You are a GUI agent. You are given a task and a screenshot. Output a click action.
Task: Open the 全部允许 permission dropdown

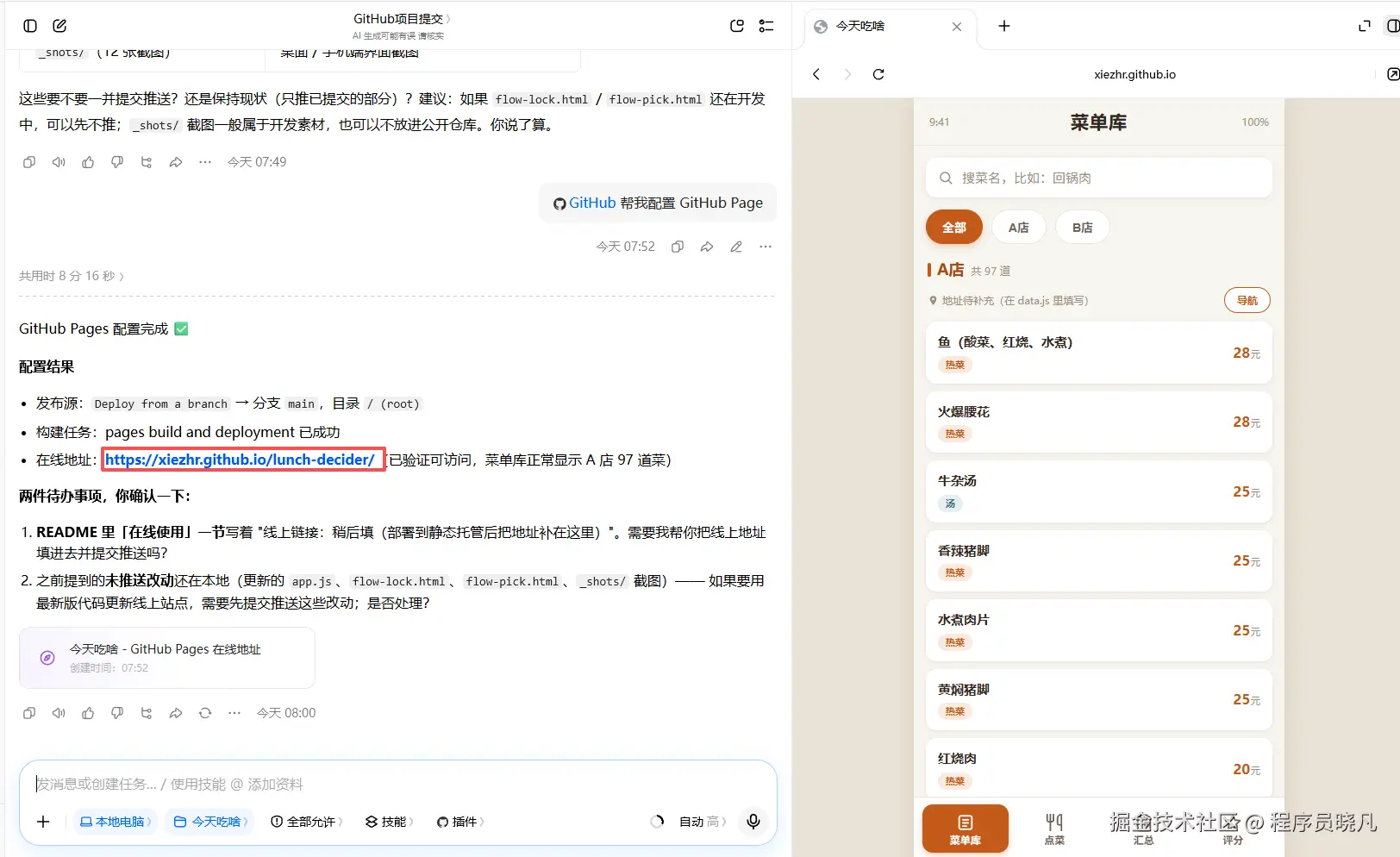306,822
